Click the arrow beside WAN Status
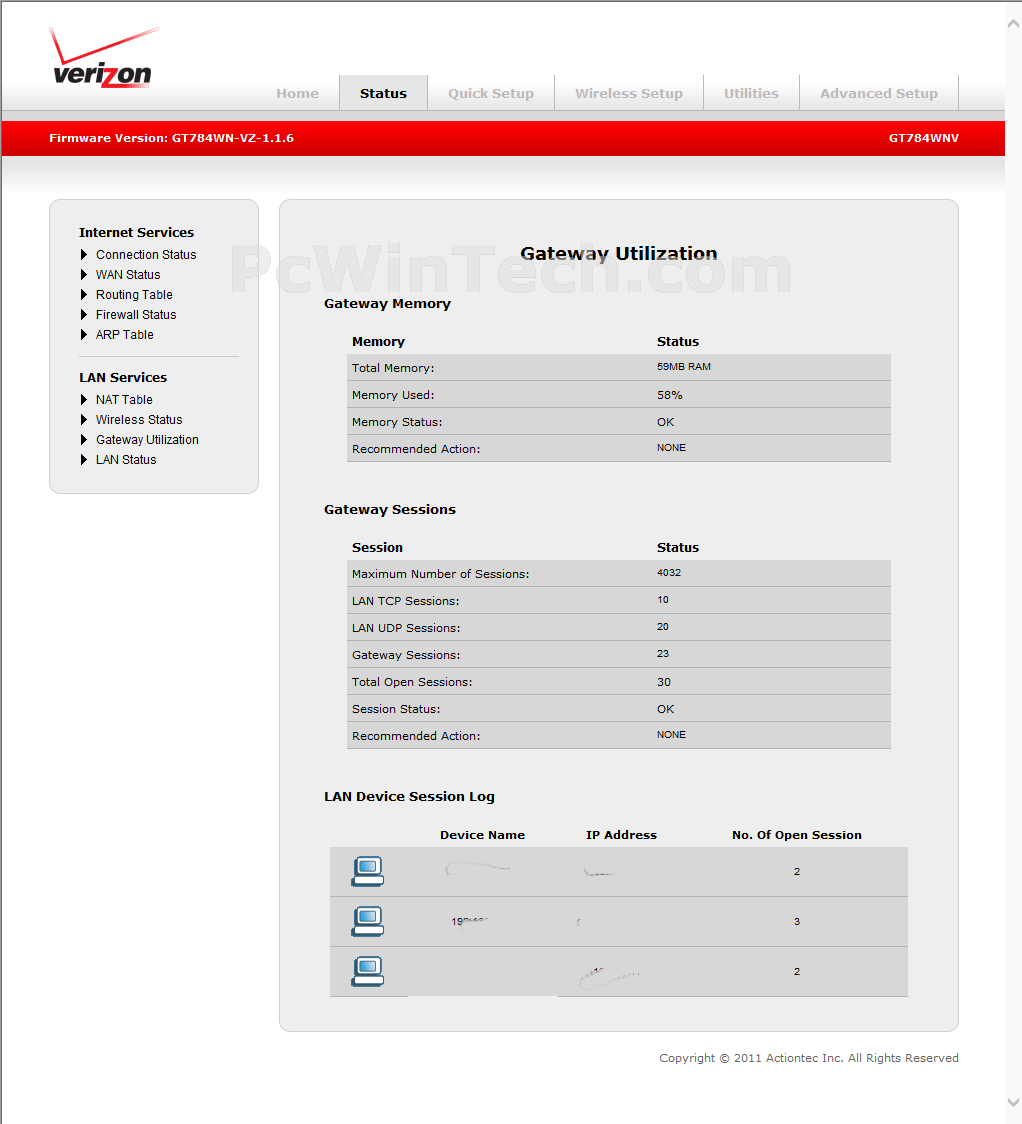Image resolution: width=1022 pixels, height=1124 pixels. (x=84, y=275)
